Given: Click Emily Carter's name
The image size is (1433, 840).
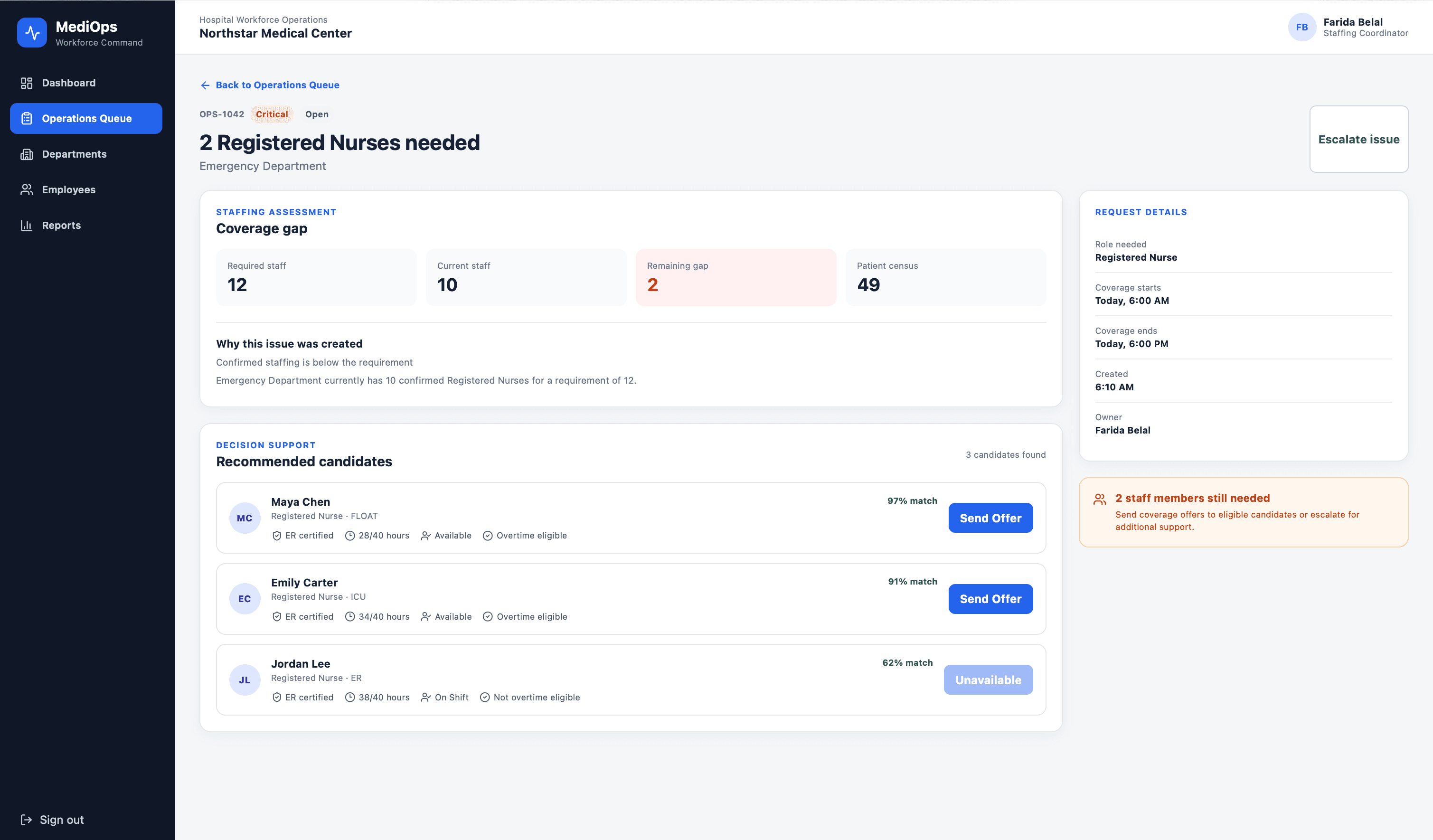Looking at the screenshot, I should [304, 583].
